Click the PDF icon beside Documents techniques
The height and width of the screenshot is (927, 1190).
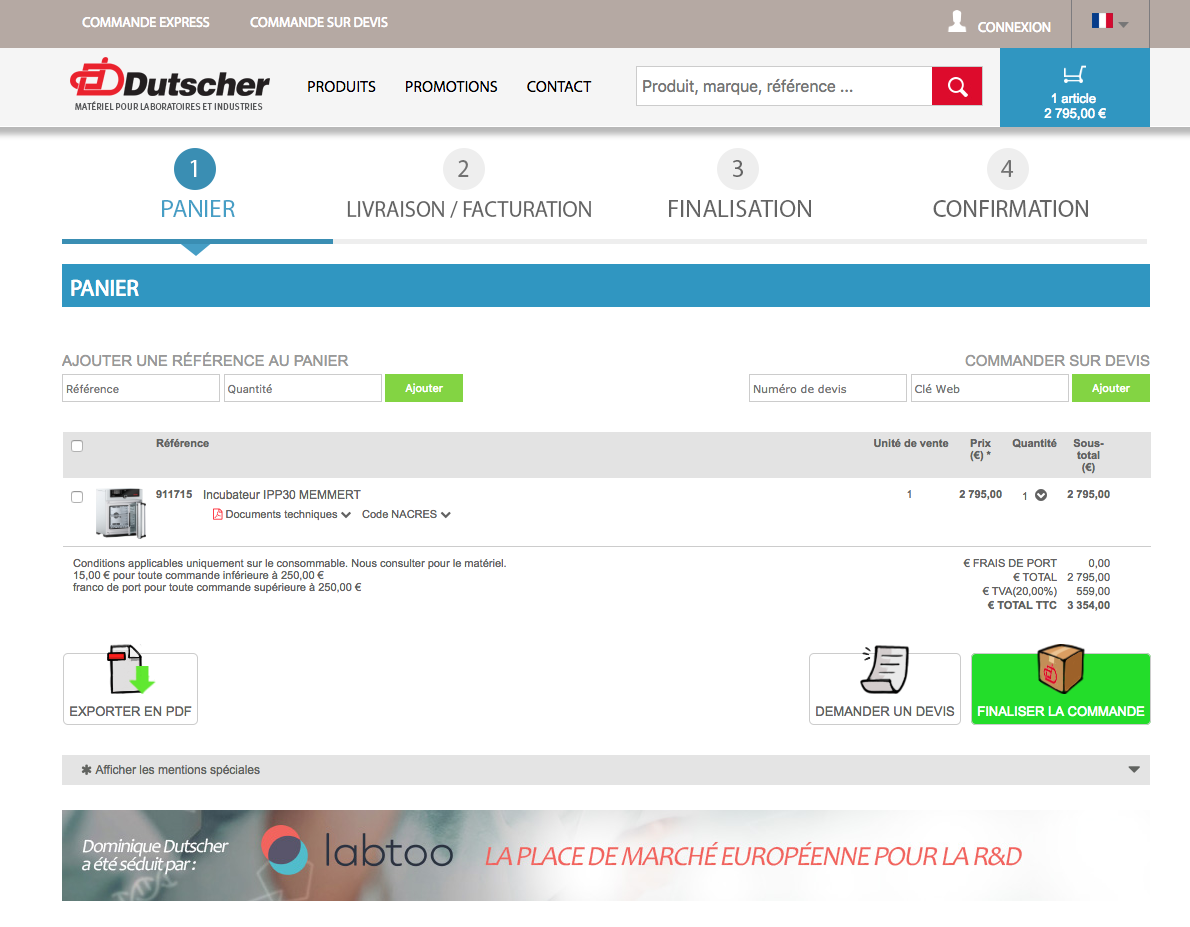(x=218, y=514)
